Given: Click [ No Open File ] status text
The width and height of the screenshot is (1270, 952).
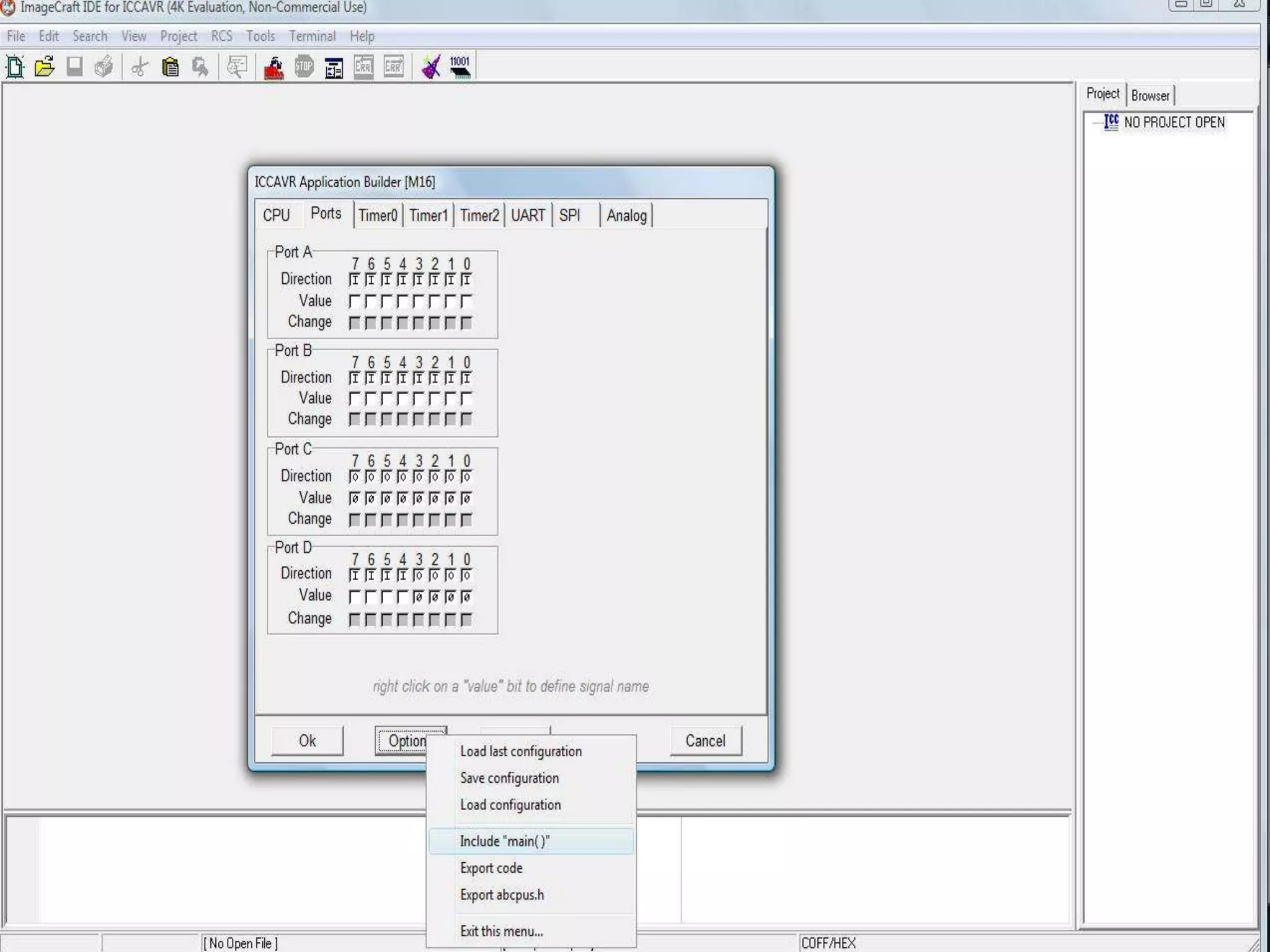Looking at the screenshot, I should [x=241, y=943].
